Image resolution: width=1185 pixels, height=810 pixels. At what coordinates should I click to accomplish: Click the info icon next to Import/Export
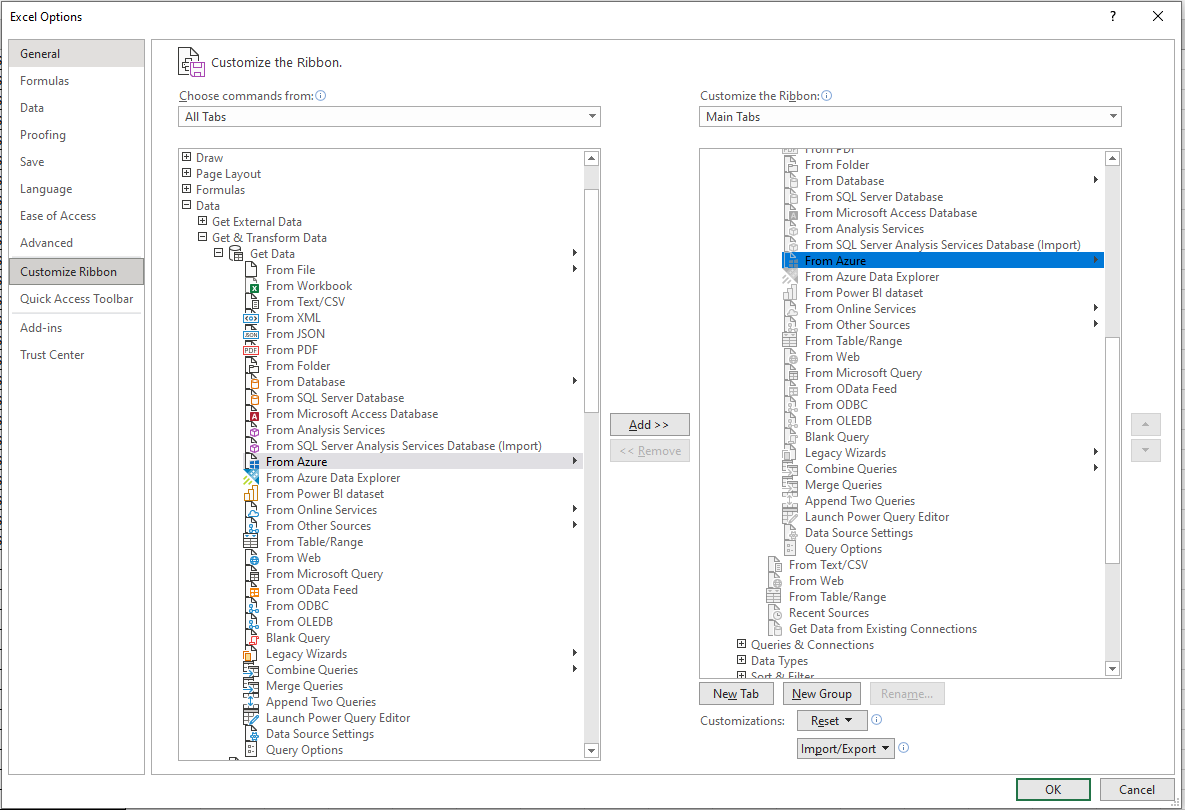[x=903, y=748]
